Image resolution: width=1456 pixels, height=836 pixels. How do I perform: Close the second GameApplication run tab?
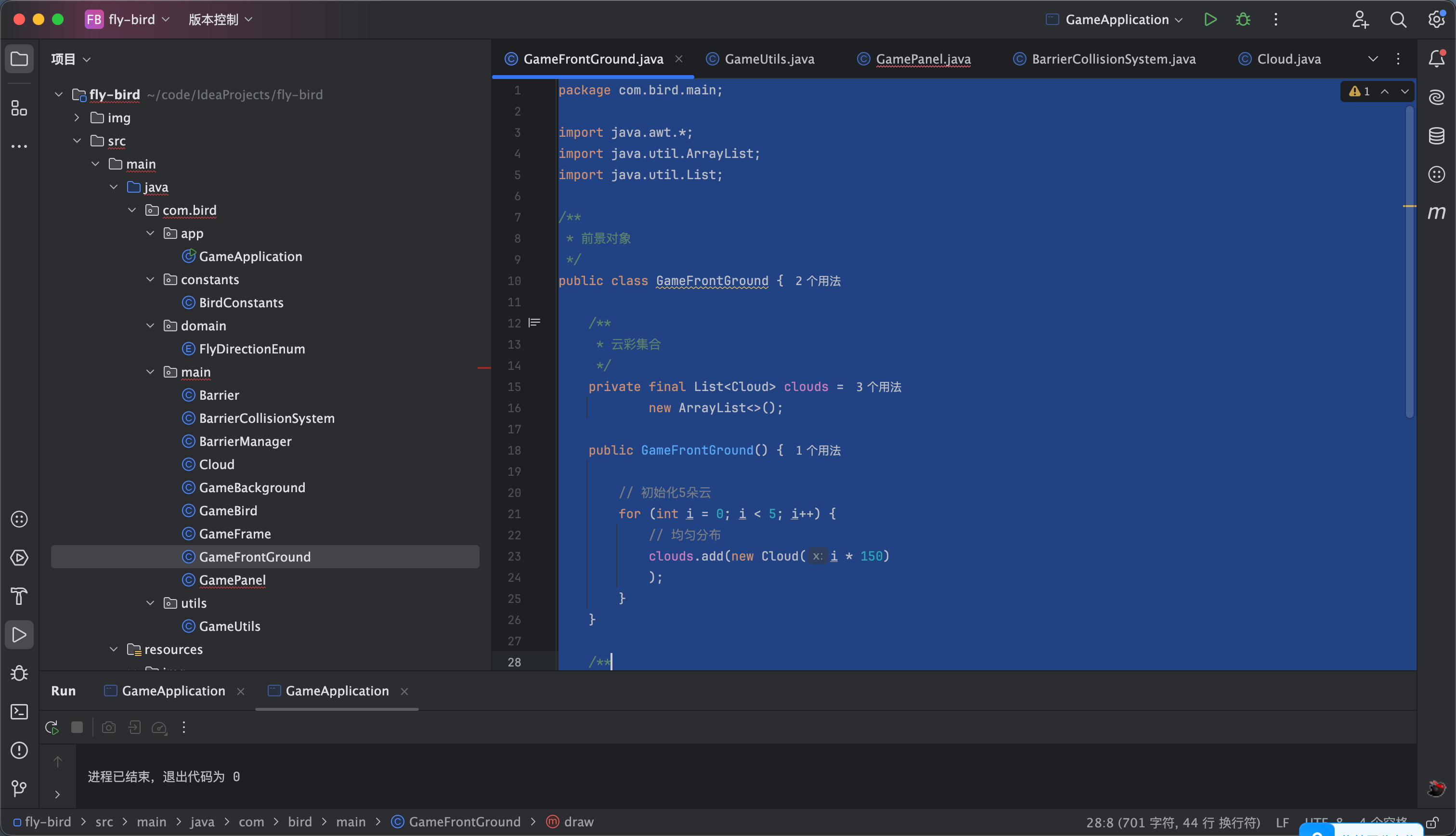(404, 692)
